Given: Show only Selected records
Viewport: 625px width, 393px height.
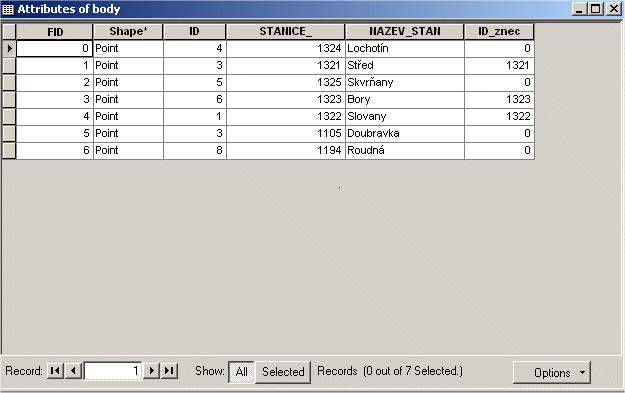Looking at the screenshot, I should [x=283, y=372].
